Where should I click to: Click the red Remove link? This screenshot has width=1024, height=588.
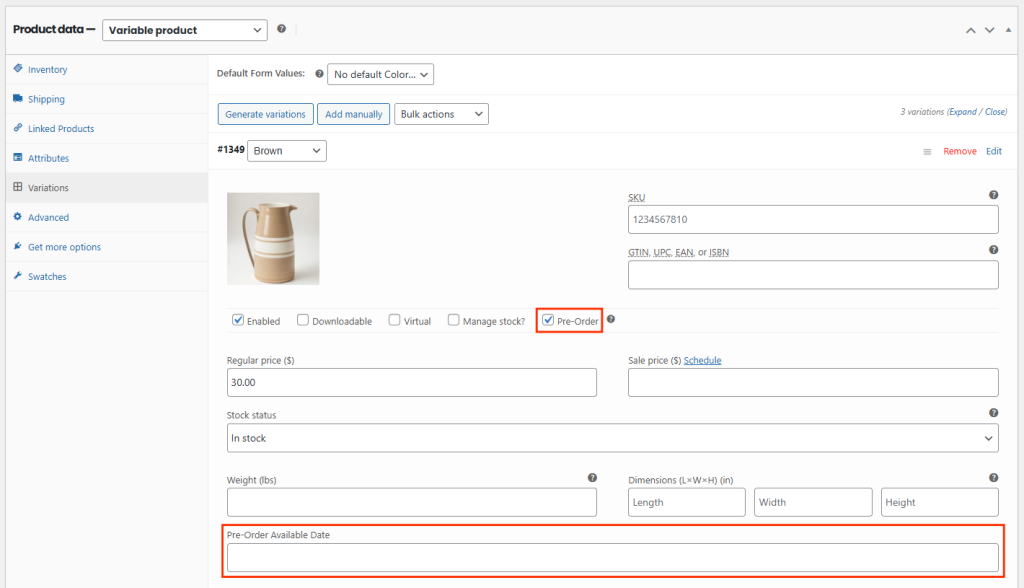pos(959,151)
